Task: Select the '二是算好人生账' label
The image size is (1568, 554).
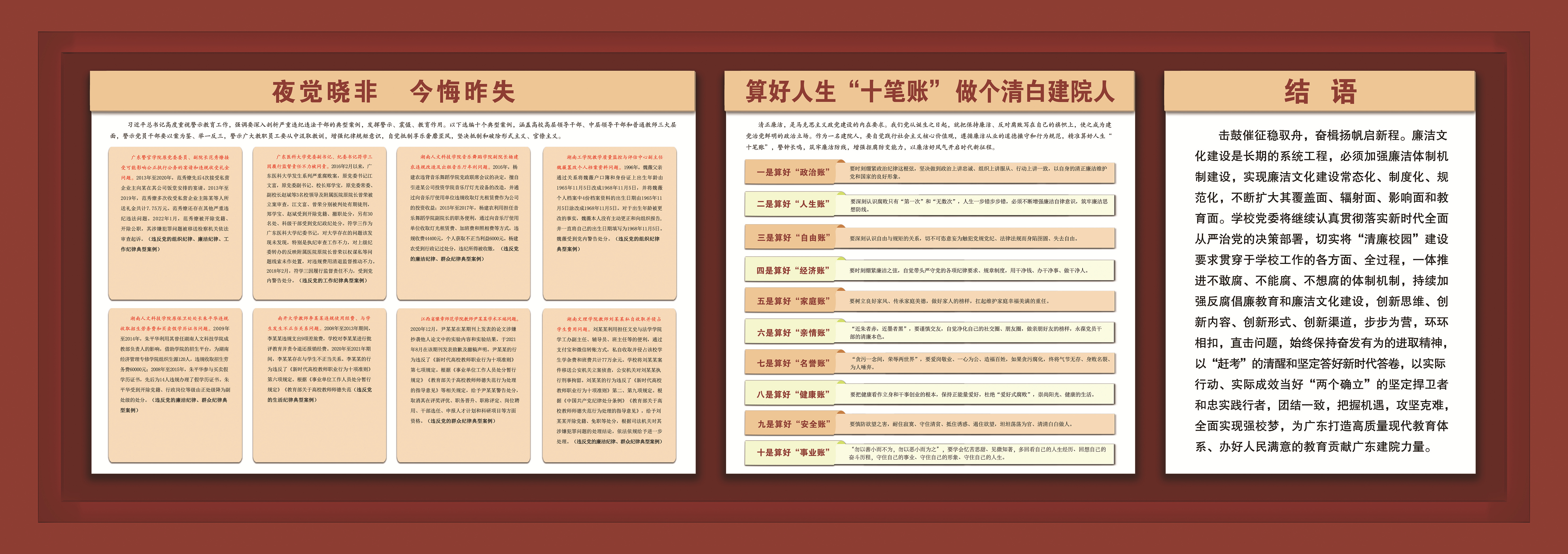Action: tap(793, 204)
